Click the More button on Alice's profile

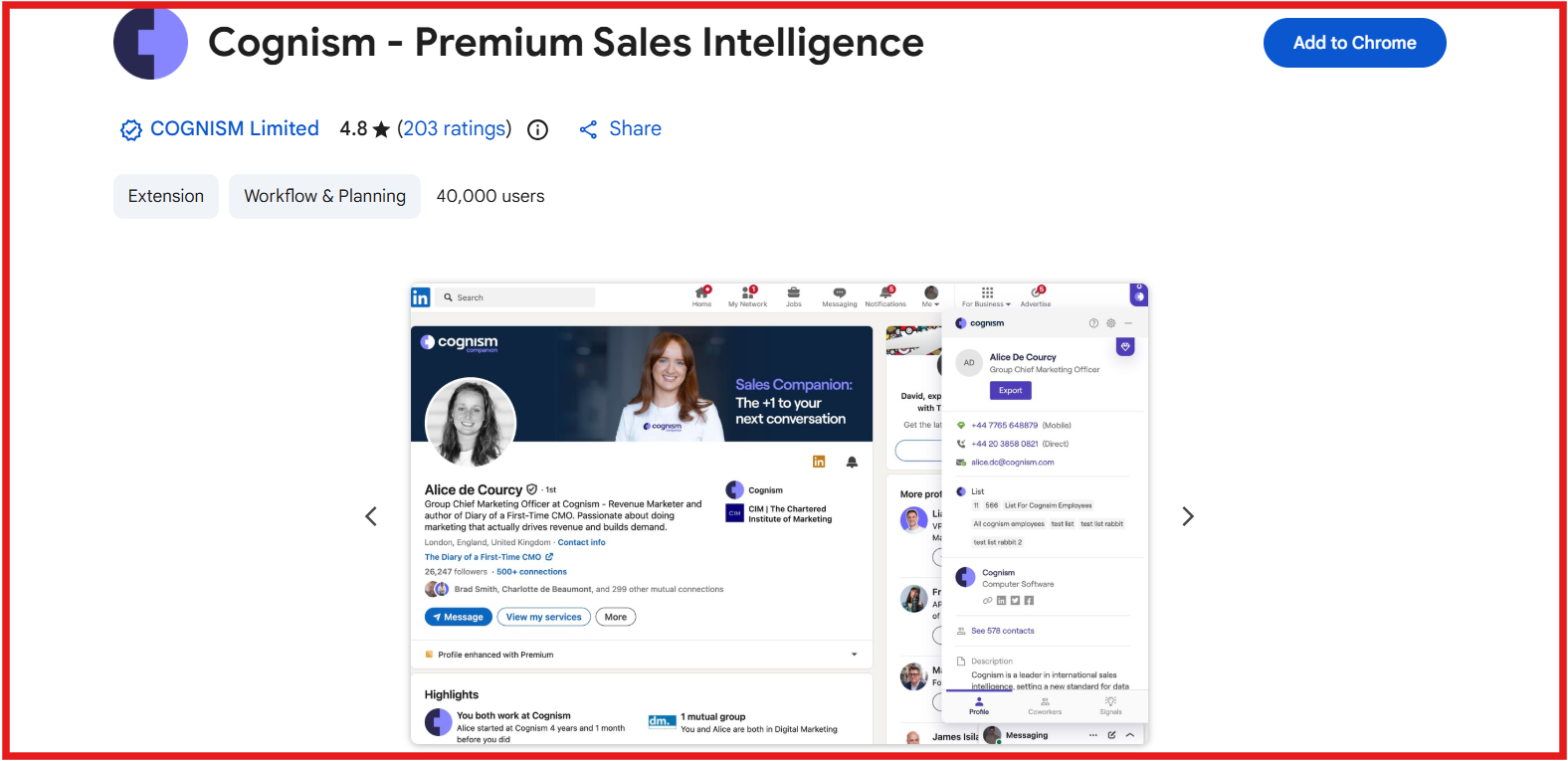click(616, 618)
